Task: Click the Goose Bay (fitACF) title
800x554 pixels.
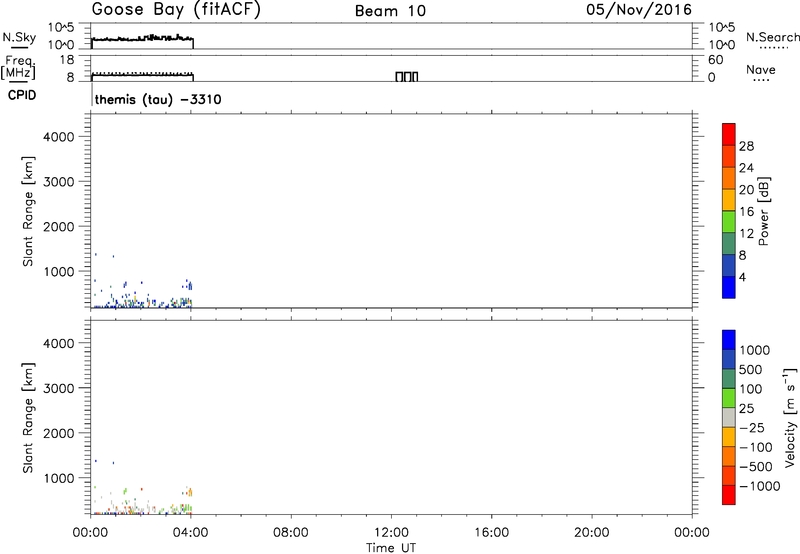Action: (x=176, y=10)
